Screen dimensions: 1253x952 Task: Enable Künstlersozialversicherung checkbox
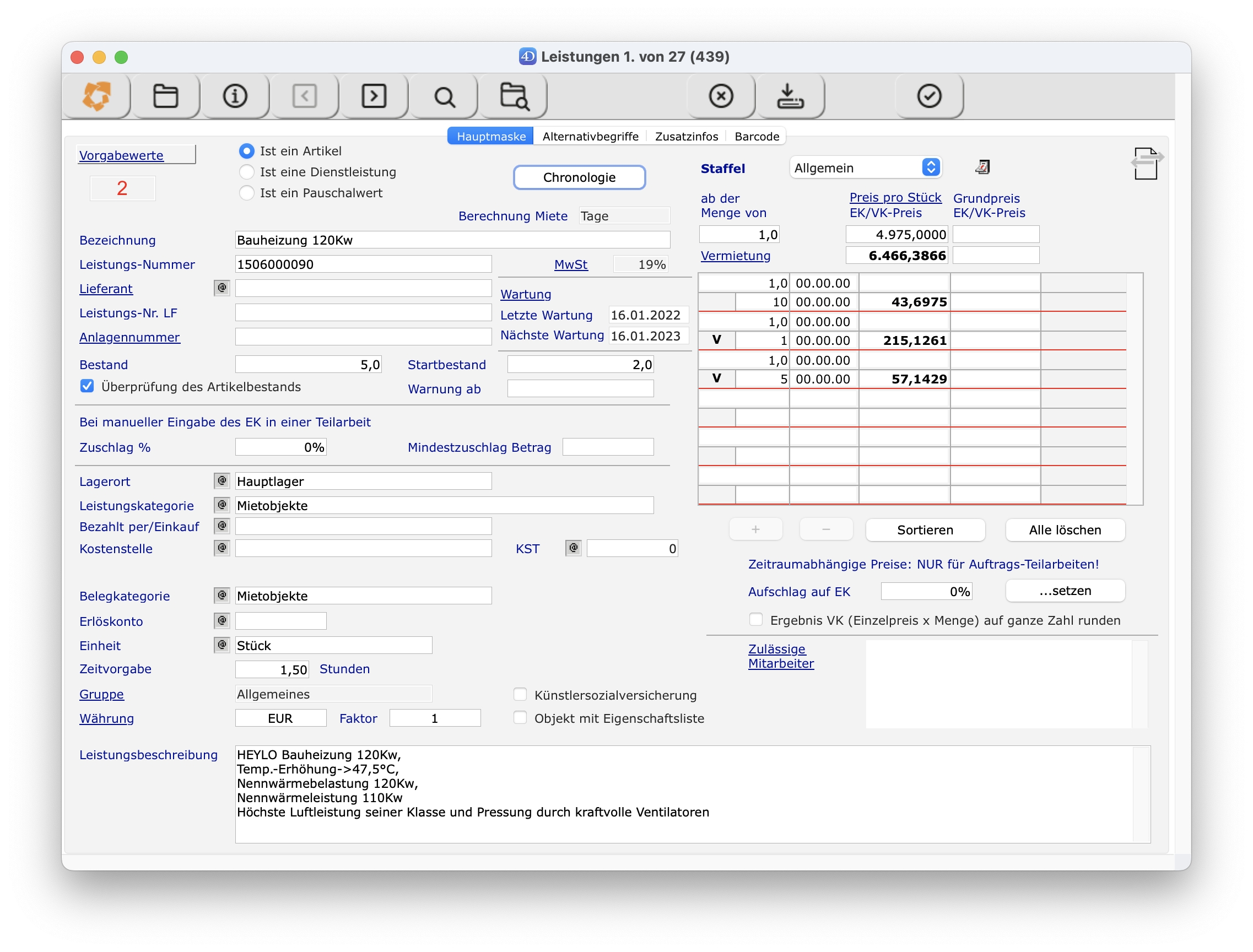[520, 695]
